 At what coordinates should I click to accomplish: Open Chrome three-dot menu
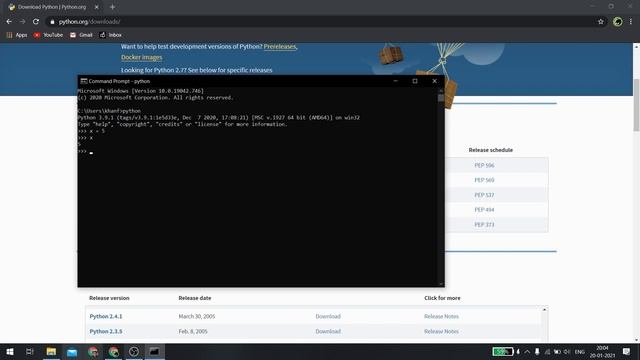[631, 22]
